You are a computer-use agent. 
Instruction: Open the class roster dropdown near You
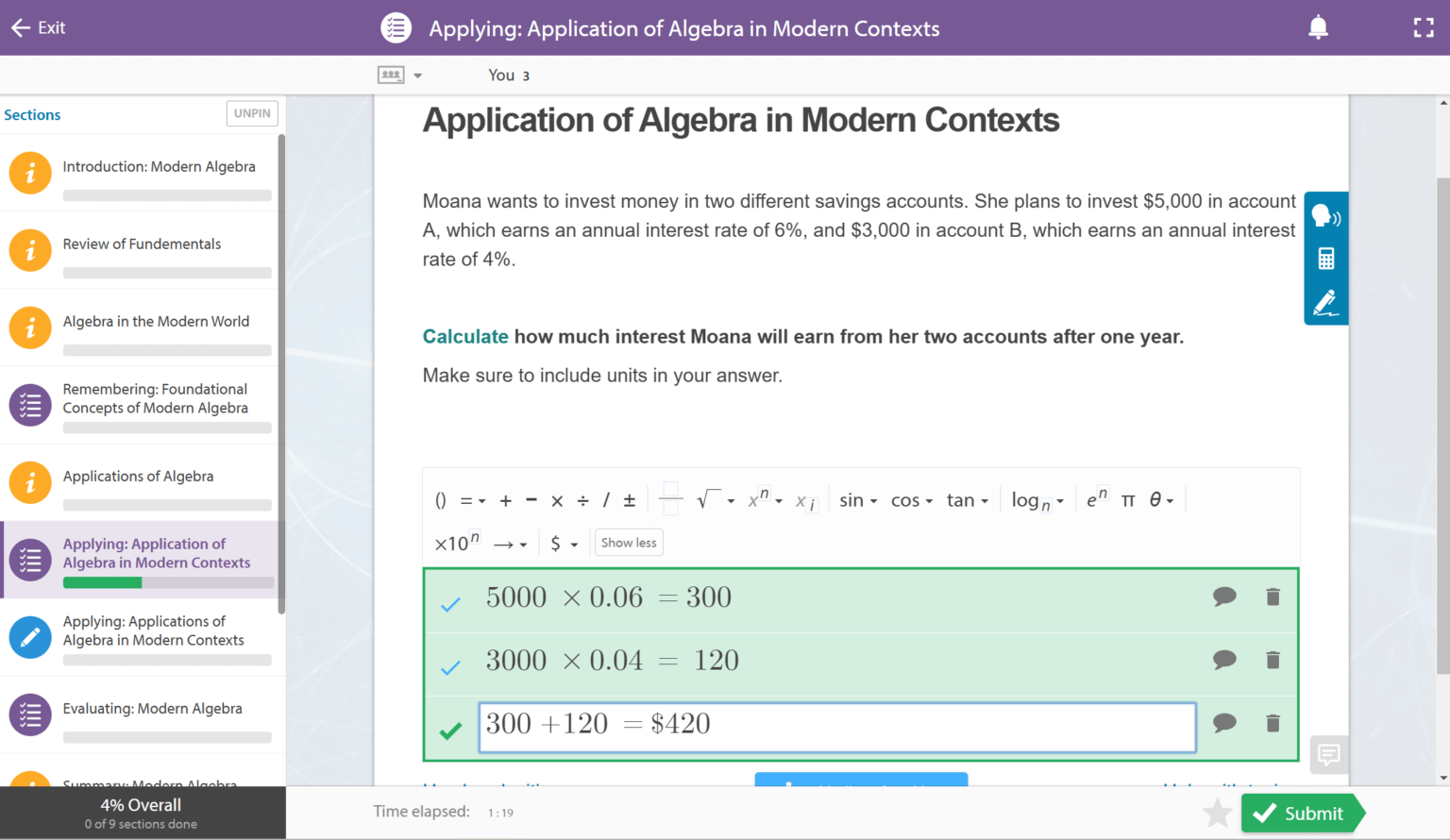tap(400, 75)
